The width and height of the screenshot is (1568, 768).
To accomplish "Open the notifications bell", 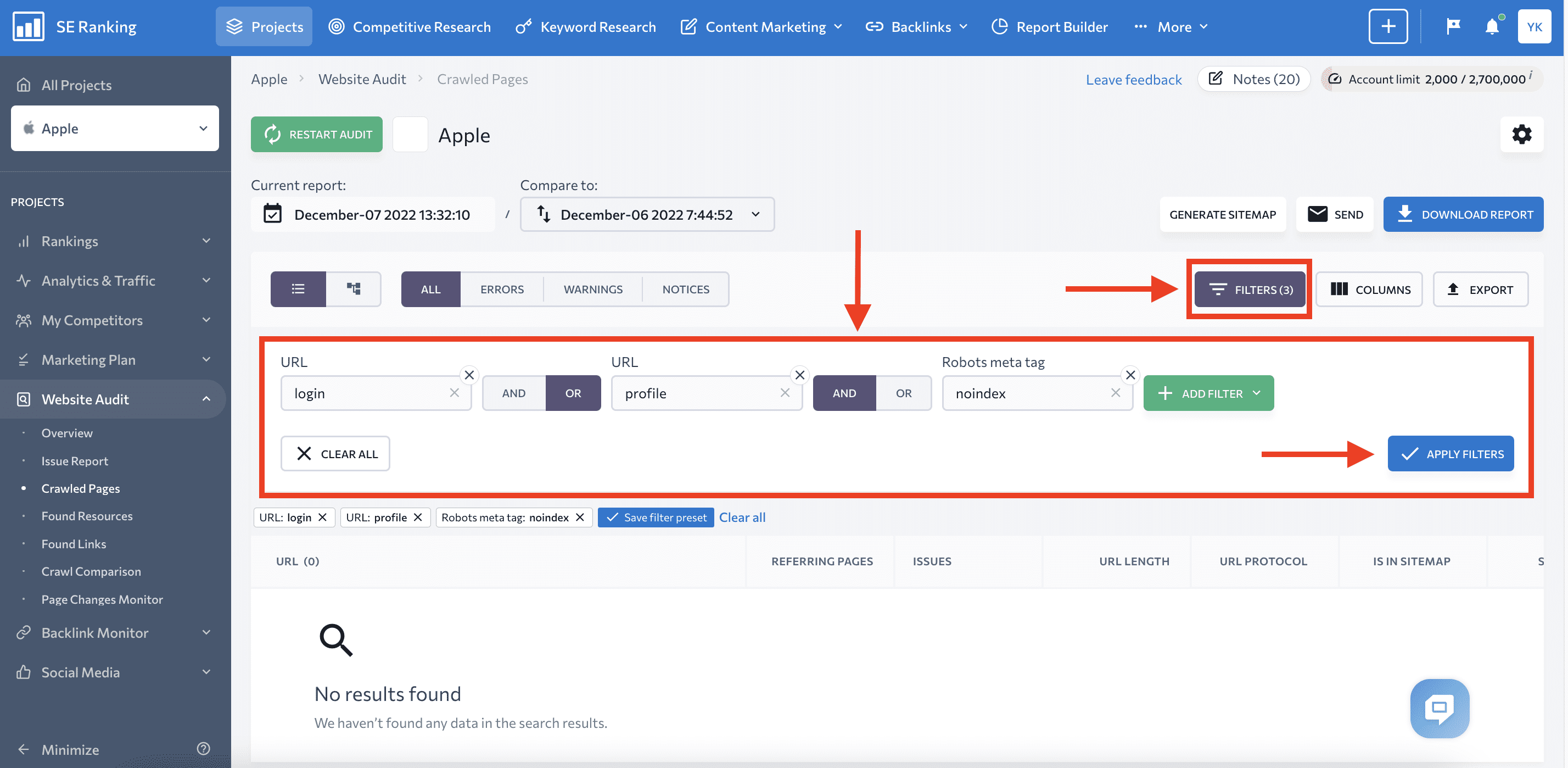I will pyautogui.click(x=1492, y=26).
